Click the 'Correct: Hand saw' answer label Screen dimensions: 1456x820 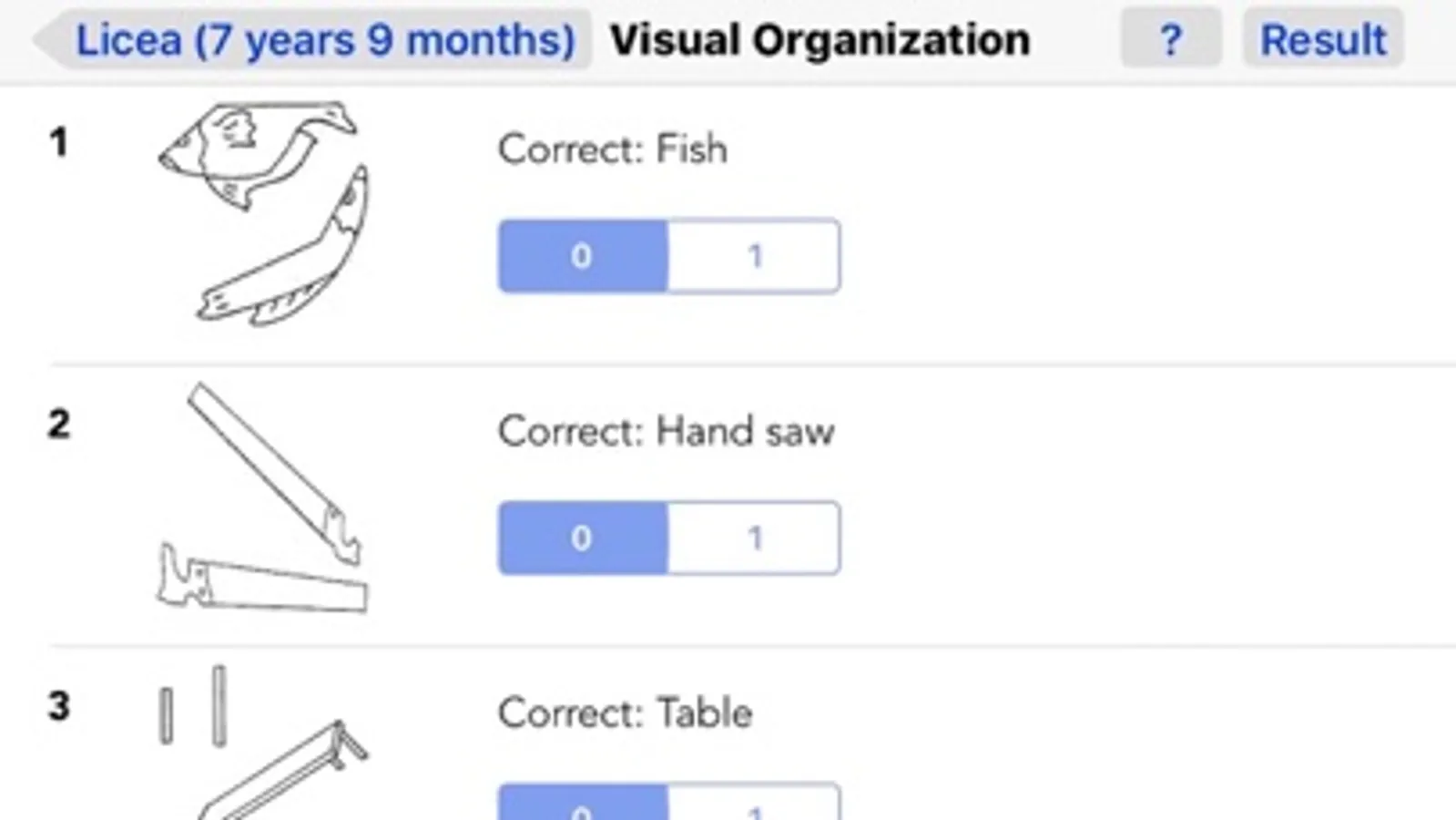pos(665,431)
